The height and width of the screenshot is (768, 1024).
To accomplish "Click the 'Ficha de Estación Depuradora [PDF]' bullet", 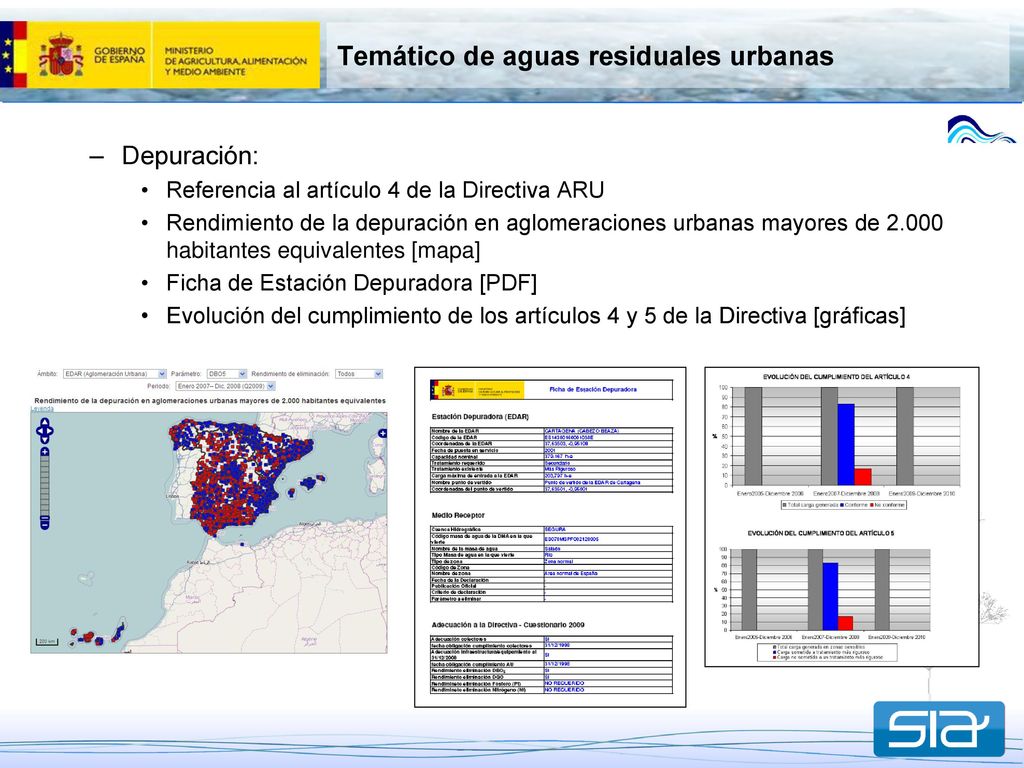I will click(351, 283).
